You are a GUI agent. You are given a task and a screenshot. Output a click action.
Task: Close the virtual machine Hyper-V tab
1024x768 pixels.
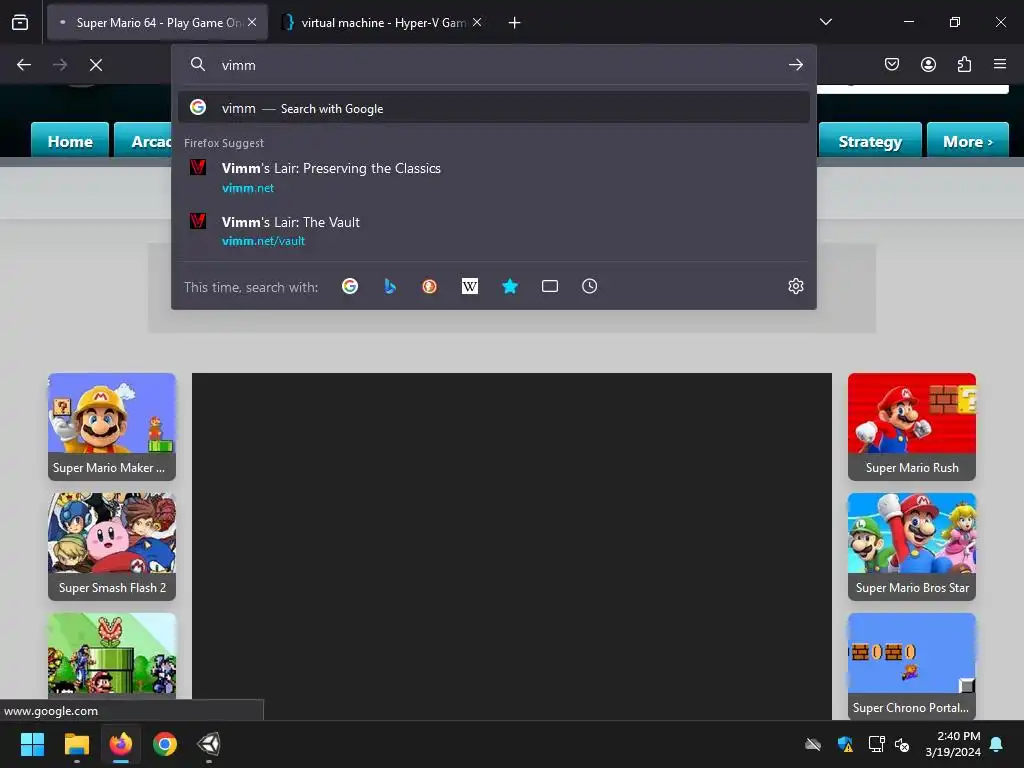[x=477, y=22]
